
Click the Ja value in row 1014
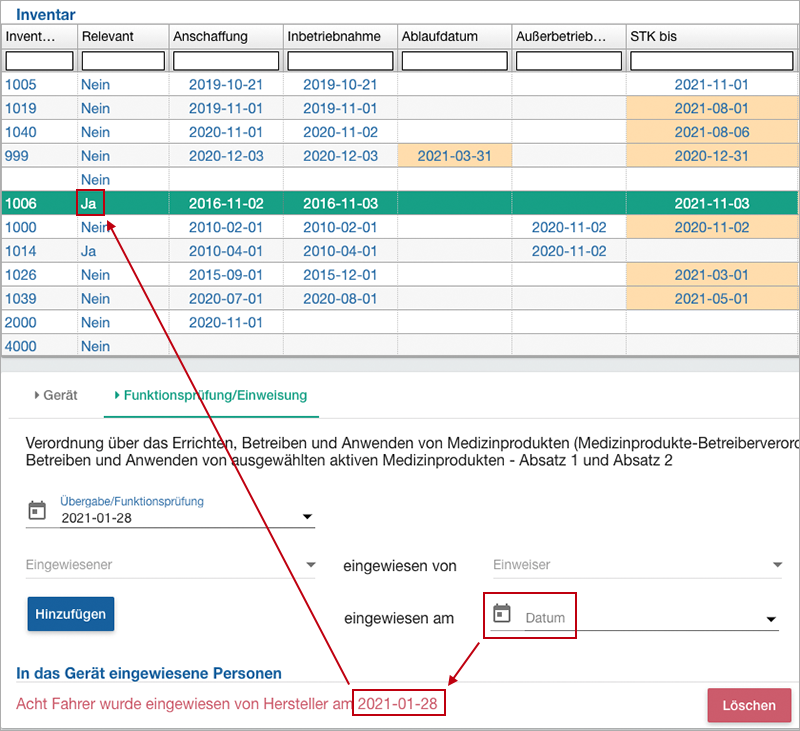pyautogui.click(x=88, y=251)
